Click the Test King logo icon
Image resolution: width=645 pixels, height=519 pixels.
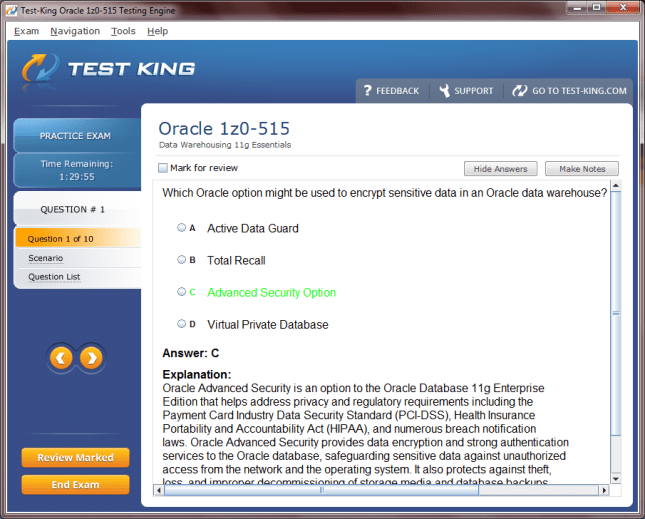pyautogui.click(x=40, y=68)
